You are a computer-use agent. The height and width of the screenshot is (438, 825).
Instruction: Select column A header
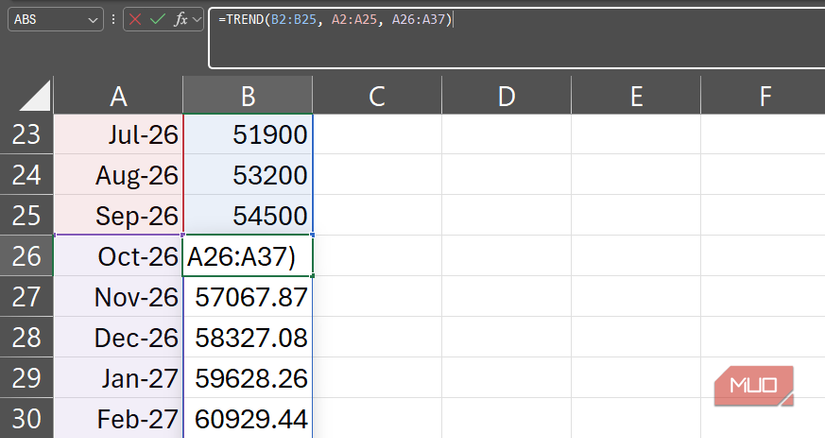(x=118, y=96)
